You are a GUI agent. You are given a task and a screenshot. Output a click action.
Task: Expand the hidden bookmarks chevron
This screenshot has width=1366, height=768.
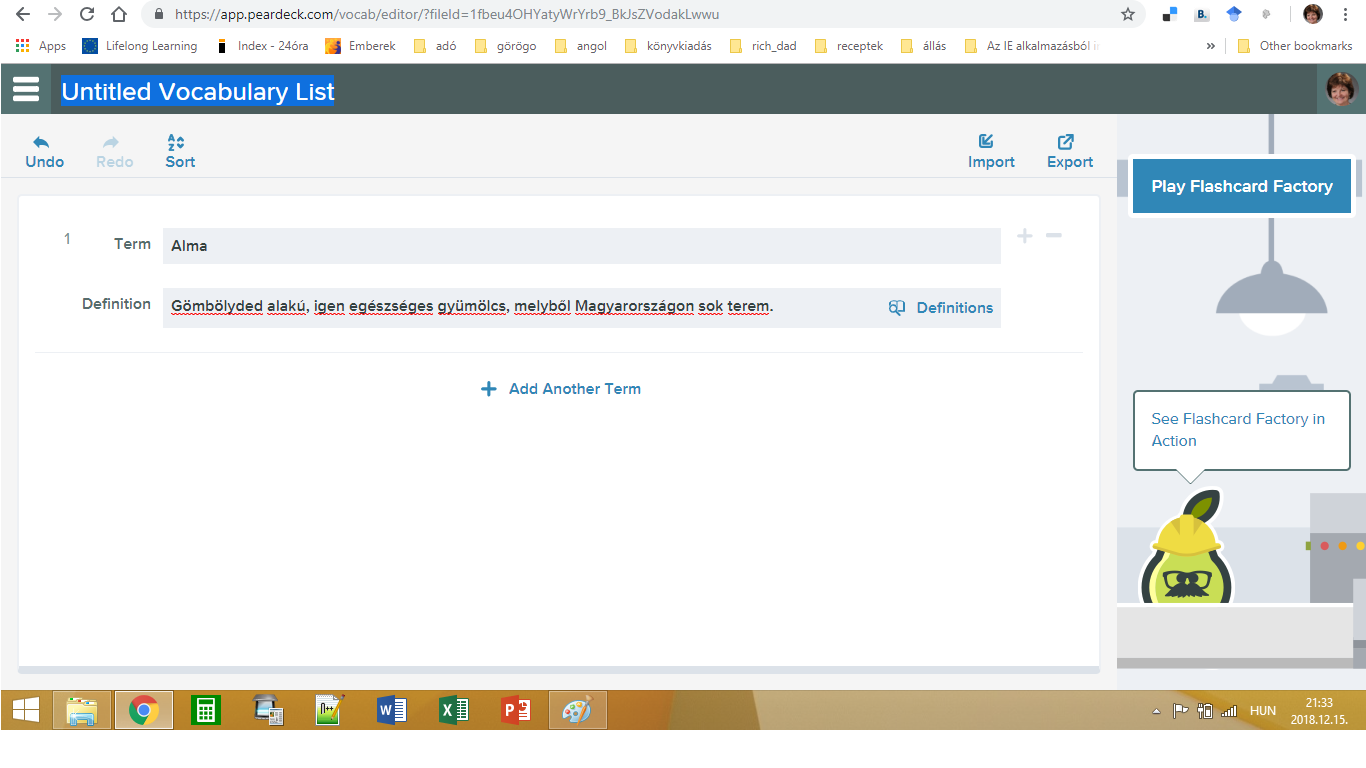(x=1211, y=46)
